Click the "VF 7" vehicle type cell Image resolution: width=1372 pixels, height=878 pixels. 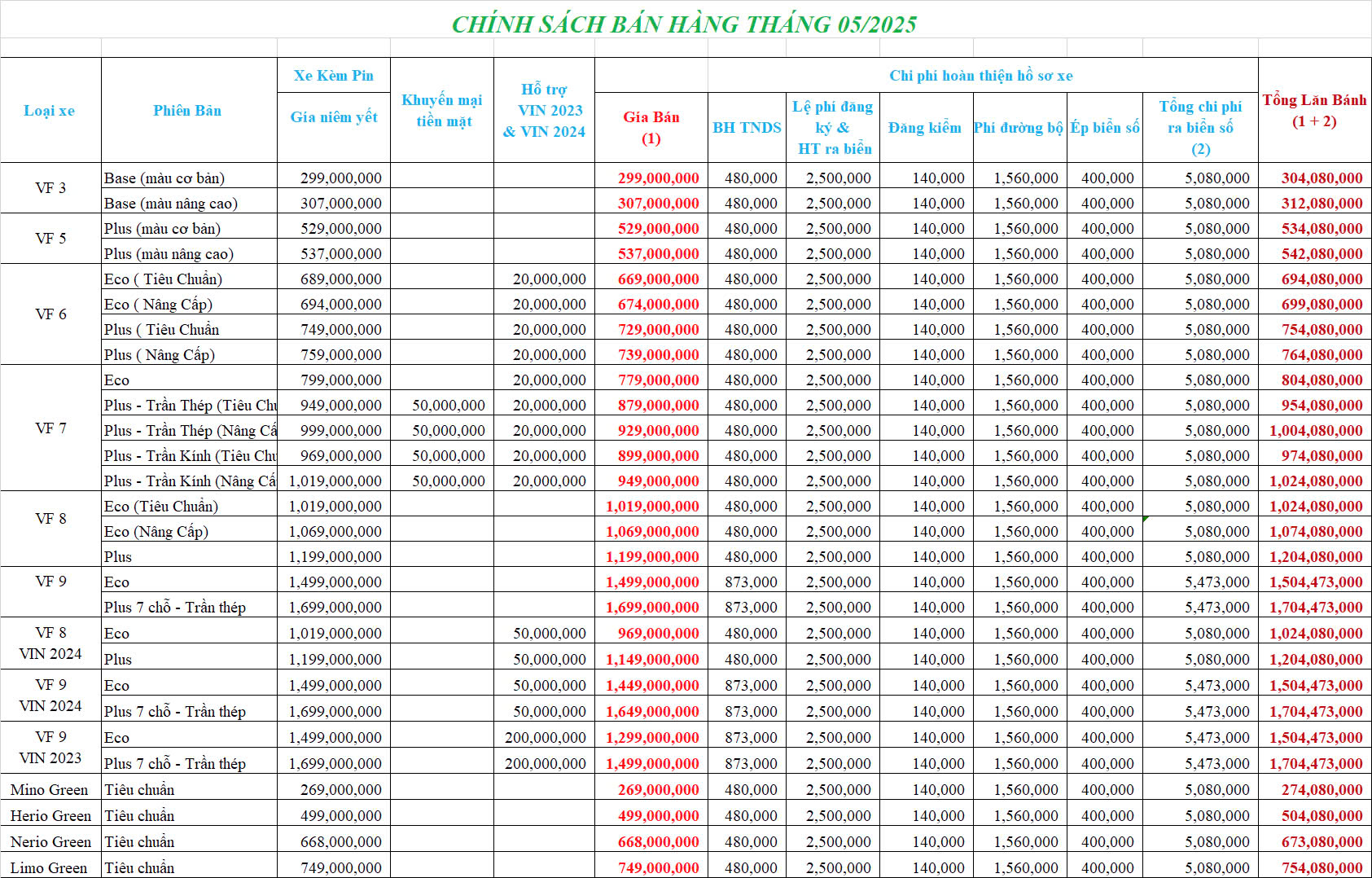tap(50, 428)
